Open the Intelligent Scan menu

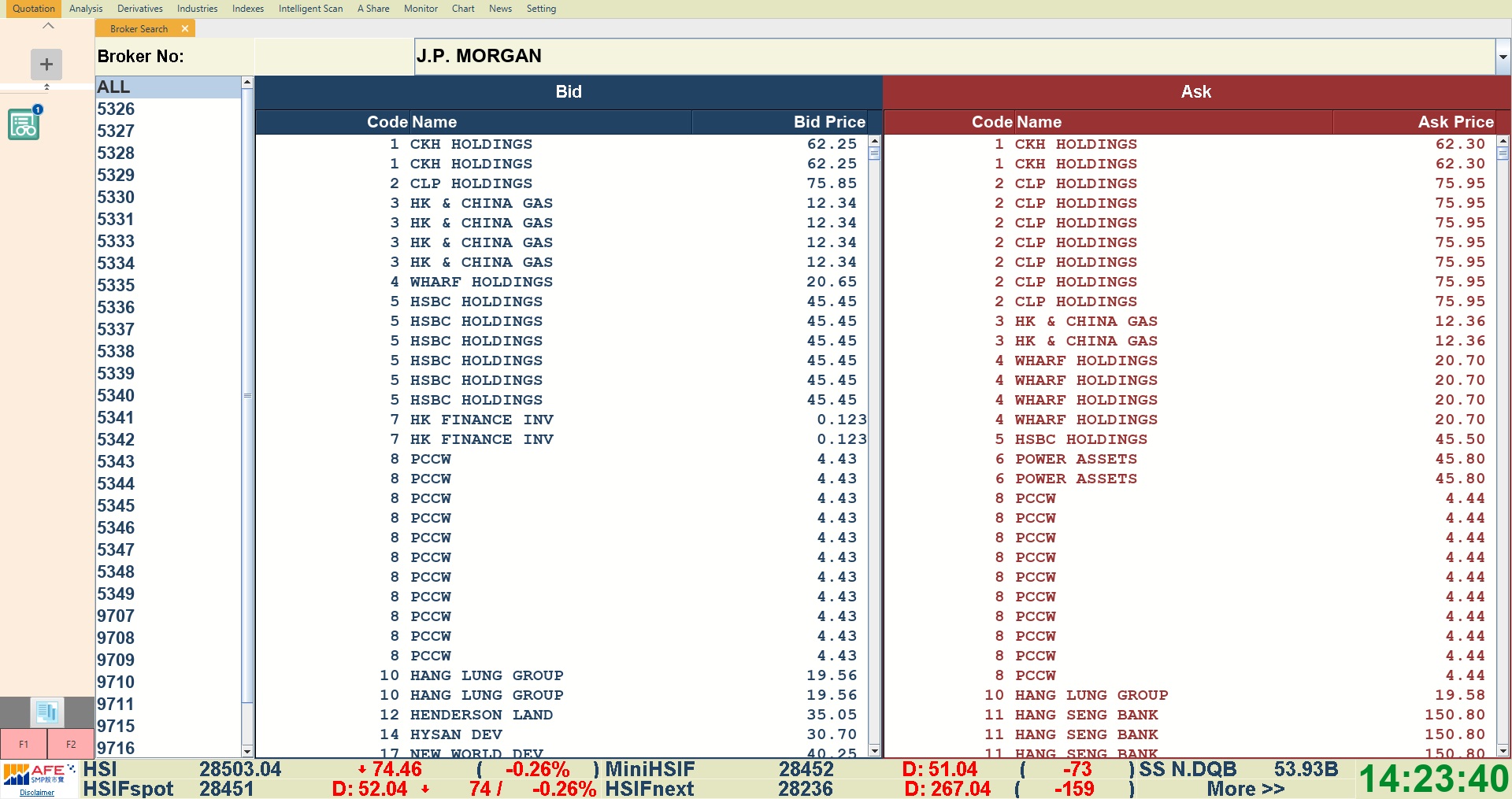coord(311,9)
